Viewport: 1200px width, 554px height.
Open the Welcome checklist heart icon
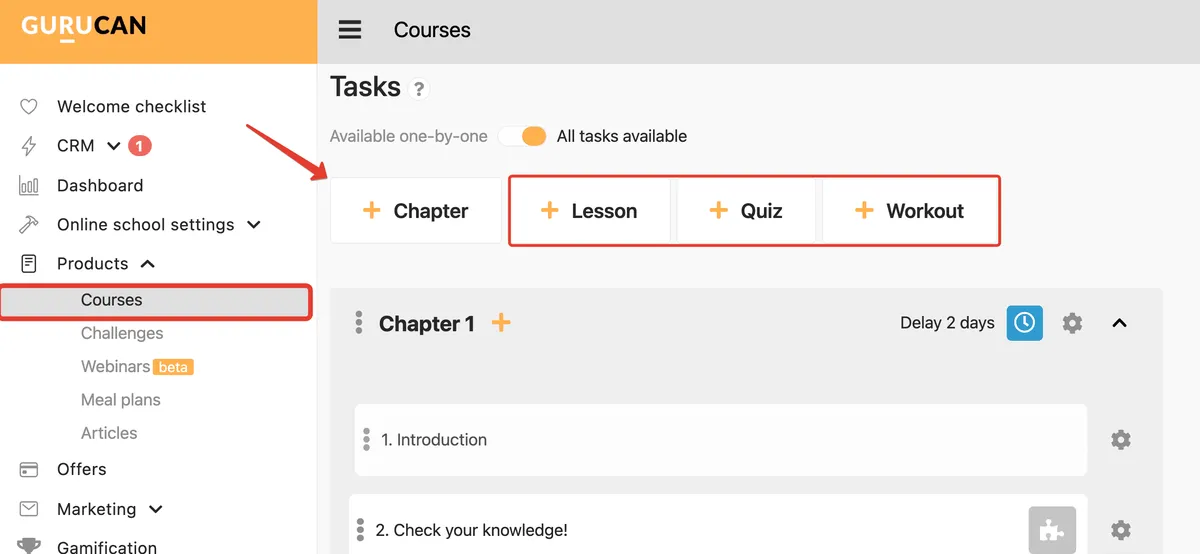click(29, 106)
